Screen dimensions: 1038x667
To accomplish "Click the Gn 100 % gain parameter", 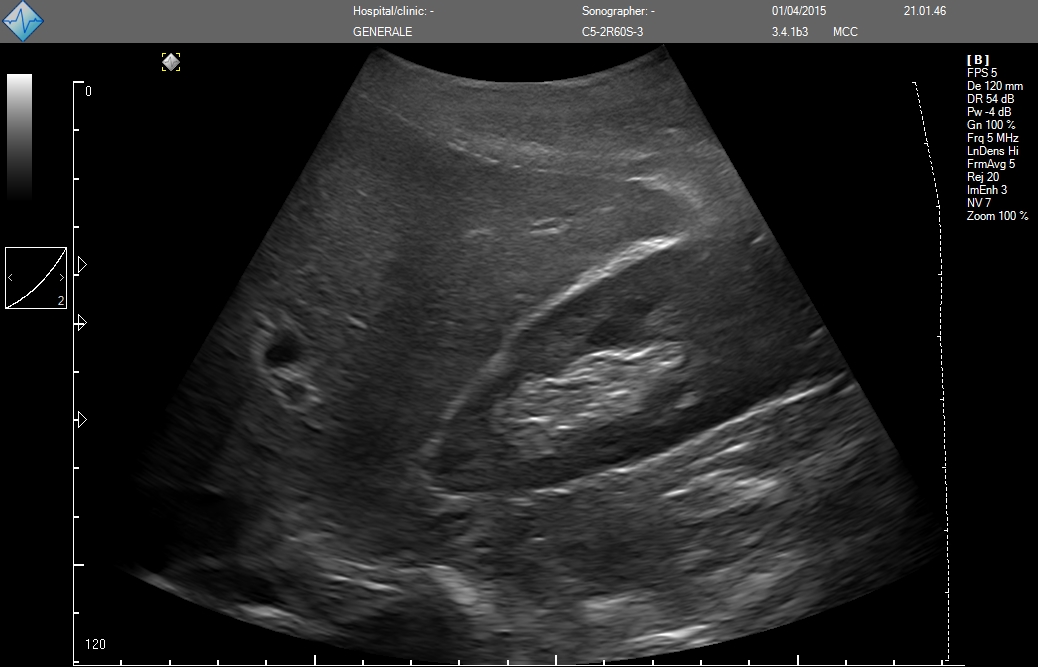I will point(990,125).
